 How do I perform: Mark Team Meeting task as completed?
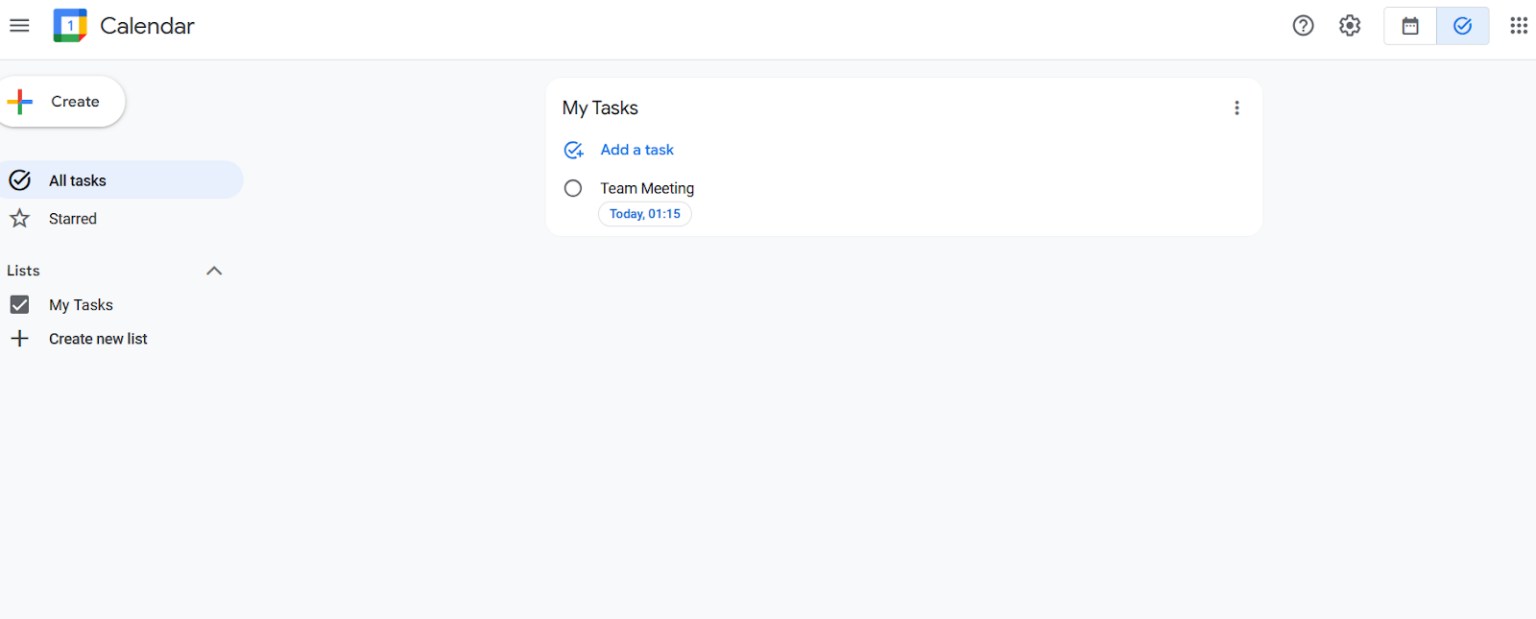point(573,188)
